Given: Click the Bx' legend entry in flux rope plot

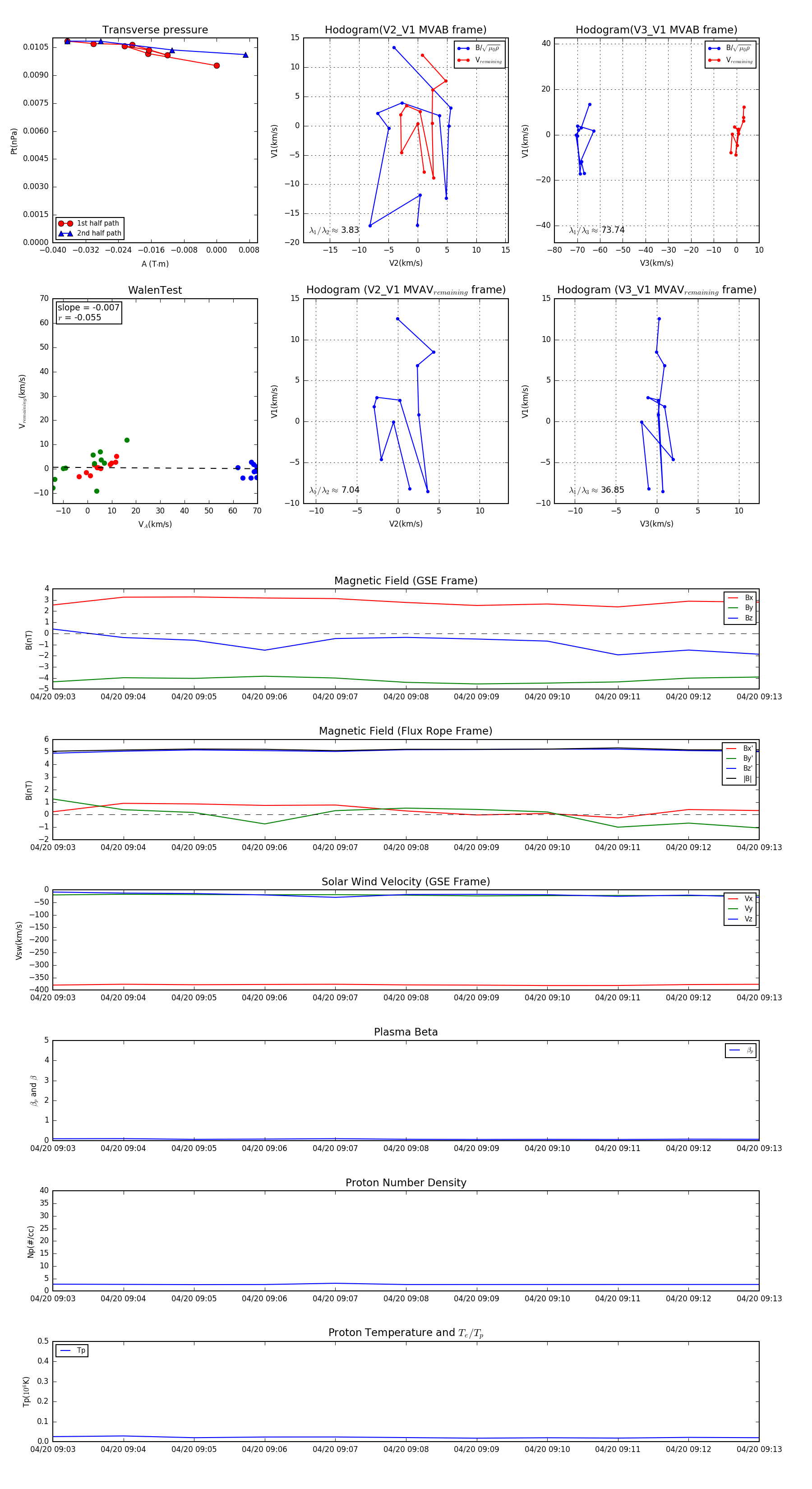Looking at the screenshot, I should click(x=739, y=748).
